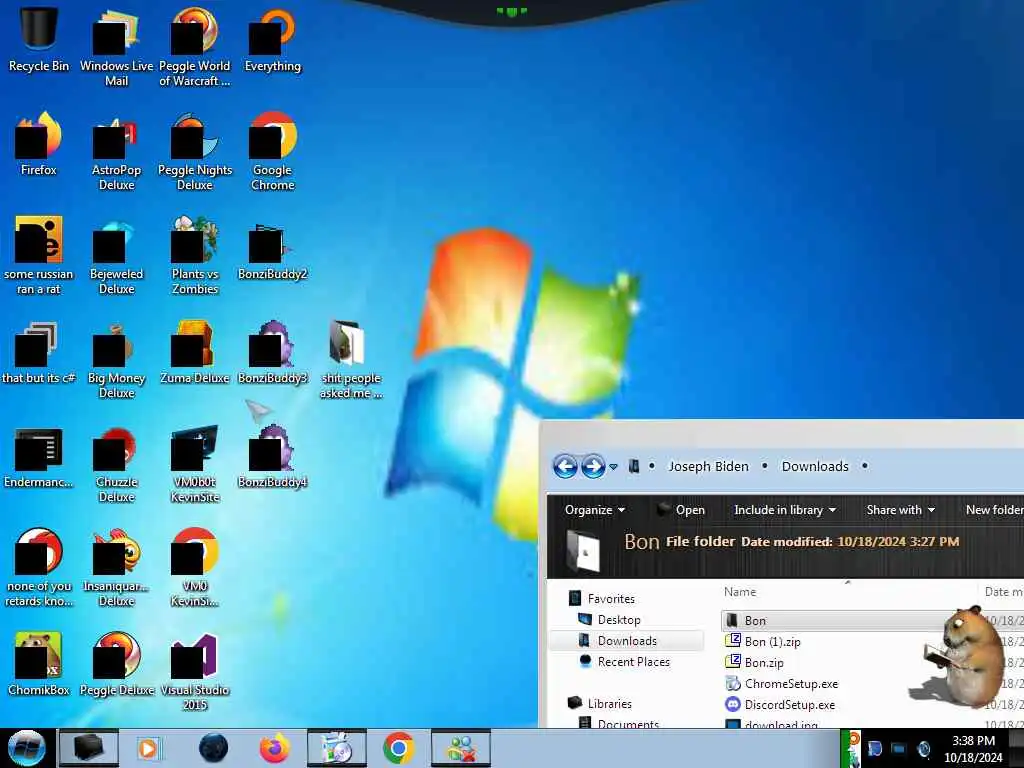Expand the Favorites group in sidebar
The height and width of the screenshot is (768, 1024).
coord(601,598)
